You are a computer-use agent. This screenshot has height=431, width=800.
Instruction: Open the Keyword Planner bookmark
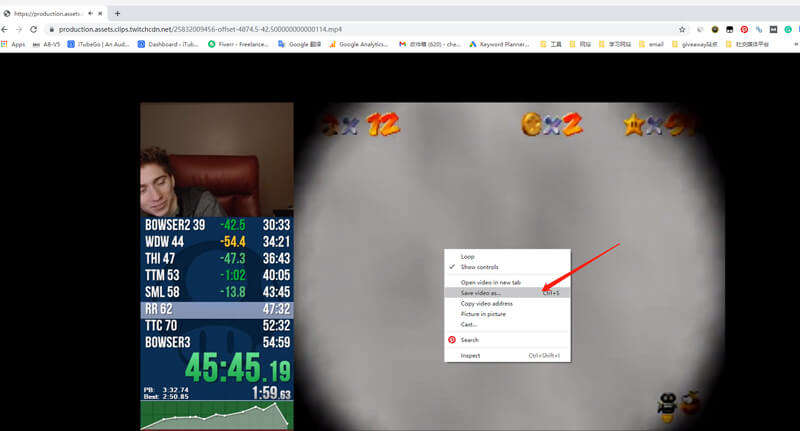[x=499, y=44]
